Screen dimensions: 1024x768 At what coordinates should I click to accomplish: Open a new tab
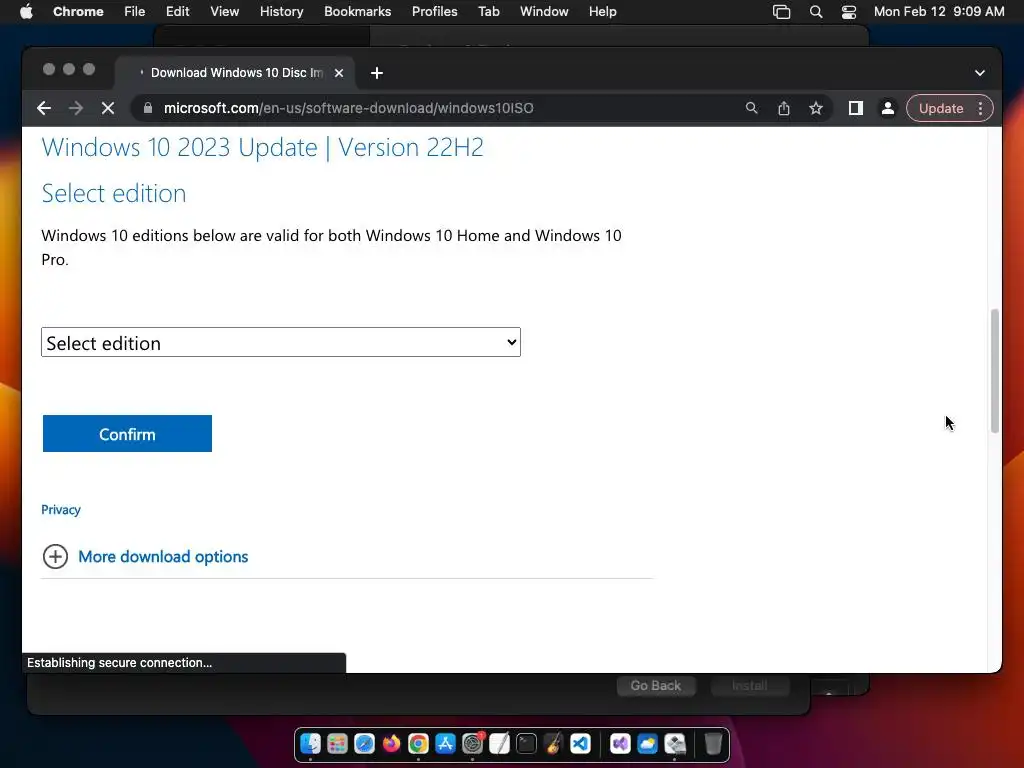click(377, 73)
